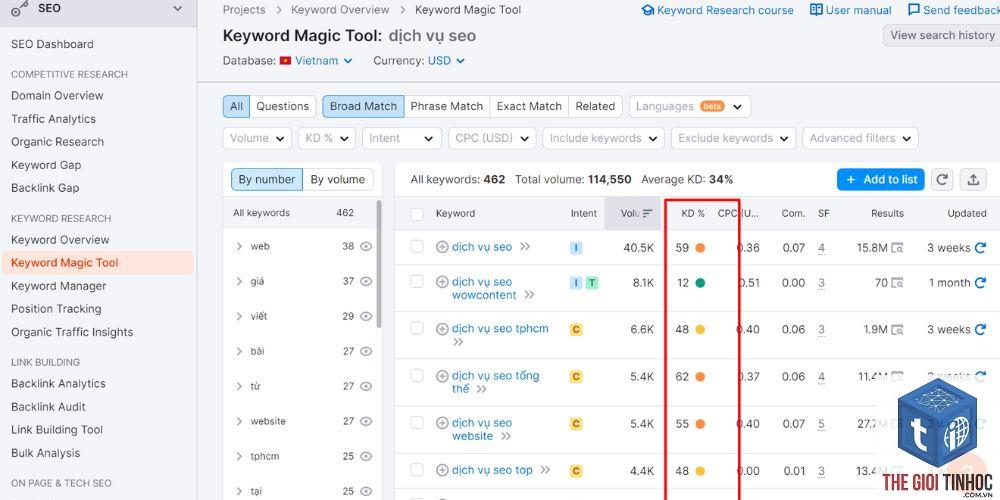The height and width of the screenshot is (500, 1000).
Task: Click the green KD dot in wowcontent row
Action: [x=700, y=283]
